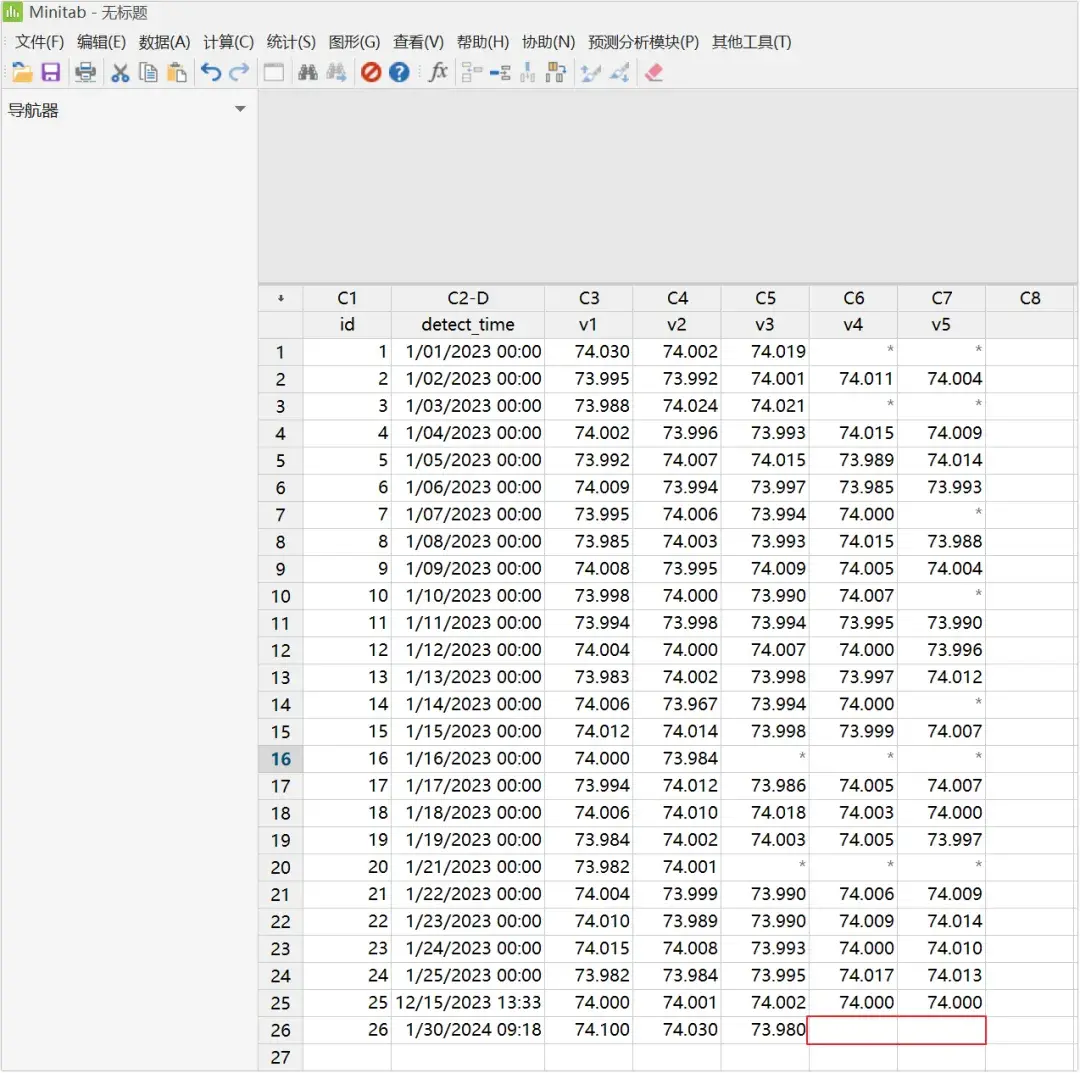
Task: Click the orange columns with arrow toolbar icon
Action: pos(555,72)
